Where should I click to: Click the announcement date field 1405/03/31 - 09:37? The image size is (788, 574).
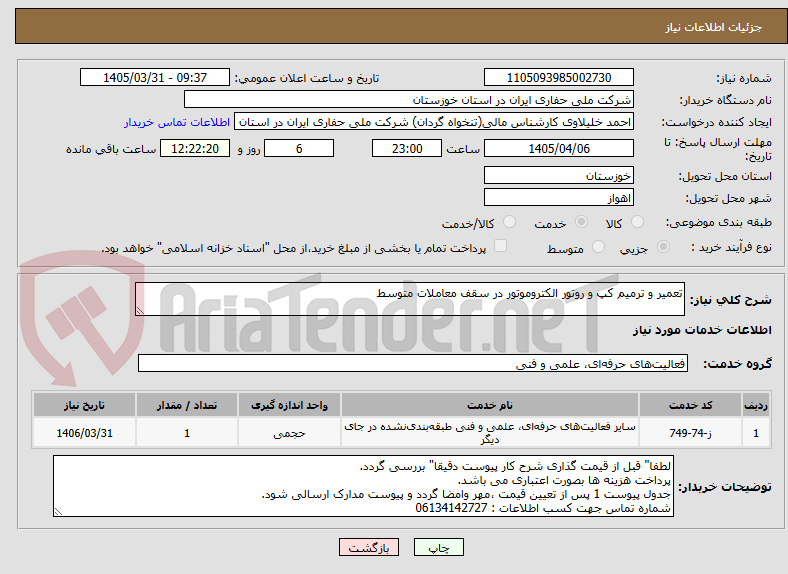tap(155, 77)
